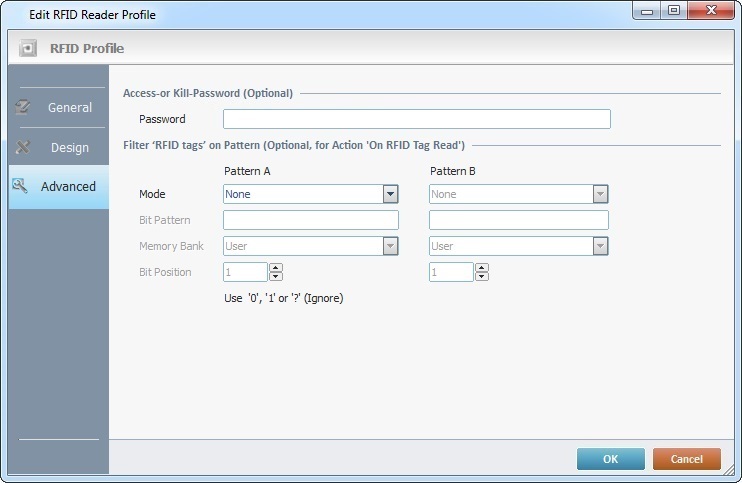Image resolution: width=742 pixels, height=483 pixels.
Task: Click the General tab icon in sidebar
Action: 23,107
